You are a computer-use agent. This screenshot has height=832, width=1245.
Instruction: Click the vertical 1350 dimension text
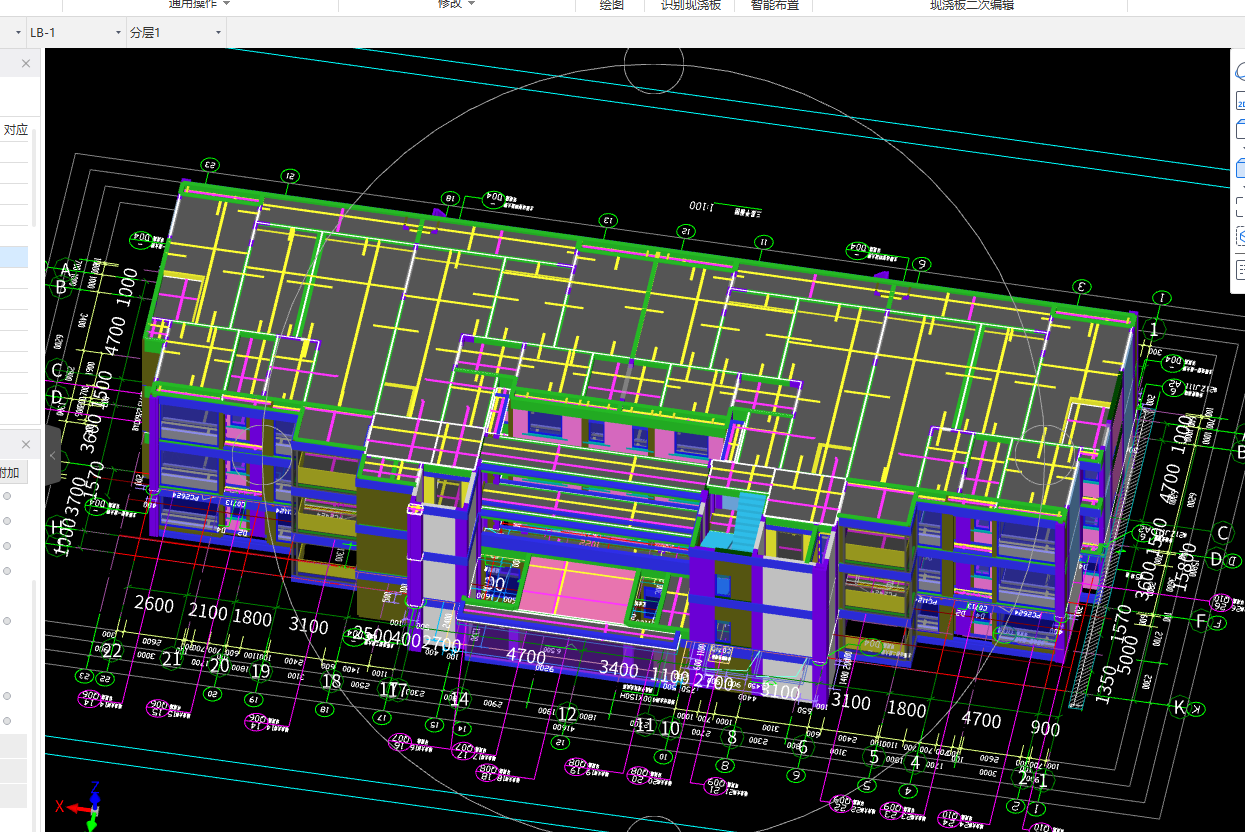[1106, 683]
